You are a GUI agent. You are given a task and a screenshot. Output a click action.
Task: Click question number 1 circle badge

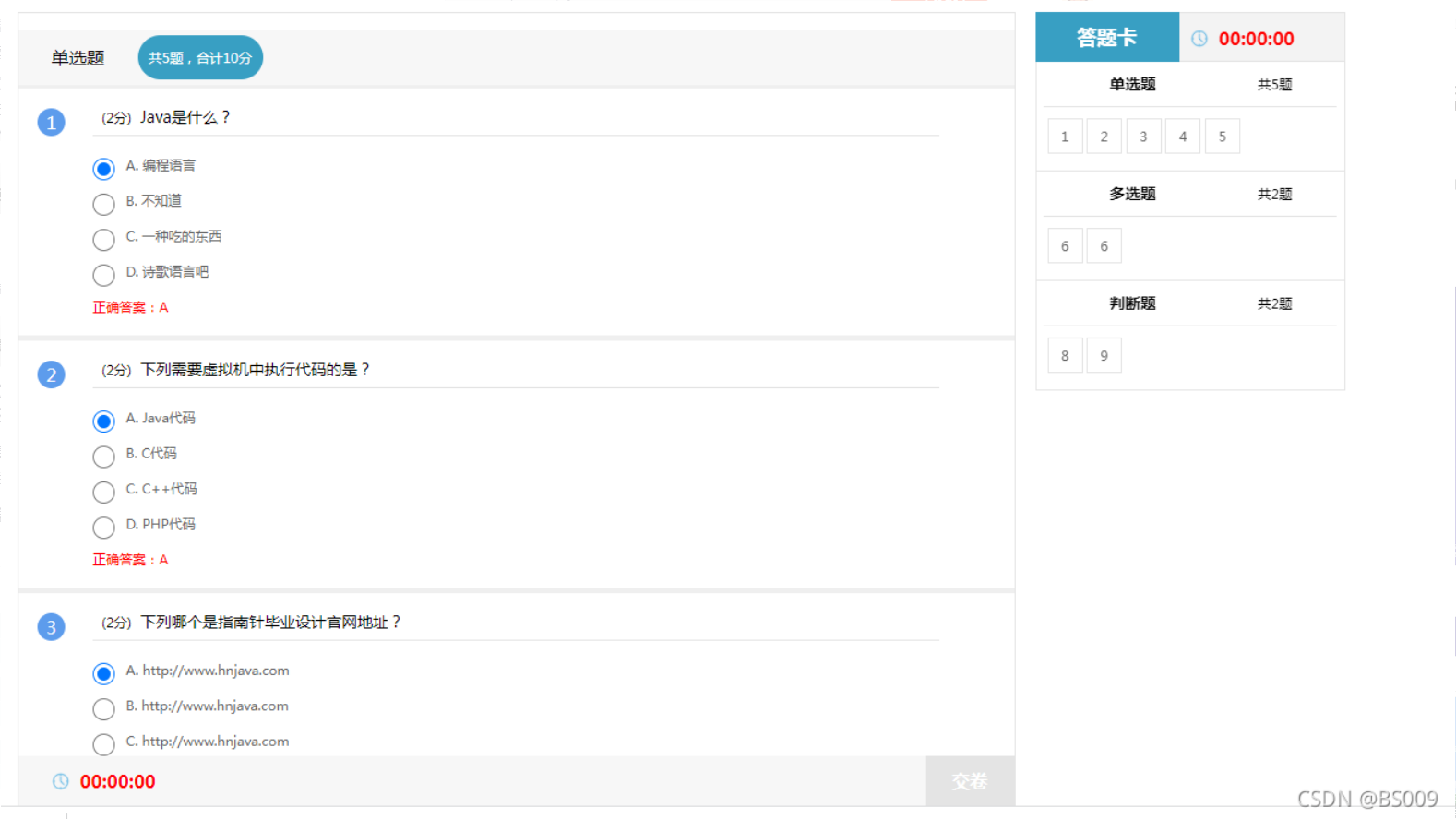[52, 122]
